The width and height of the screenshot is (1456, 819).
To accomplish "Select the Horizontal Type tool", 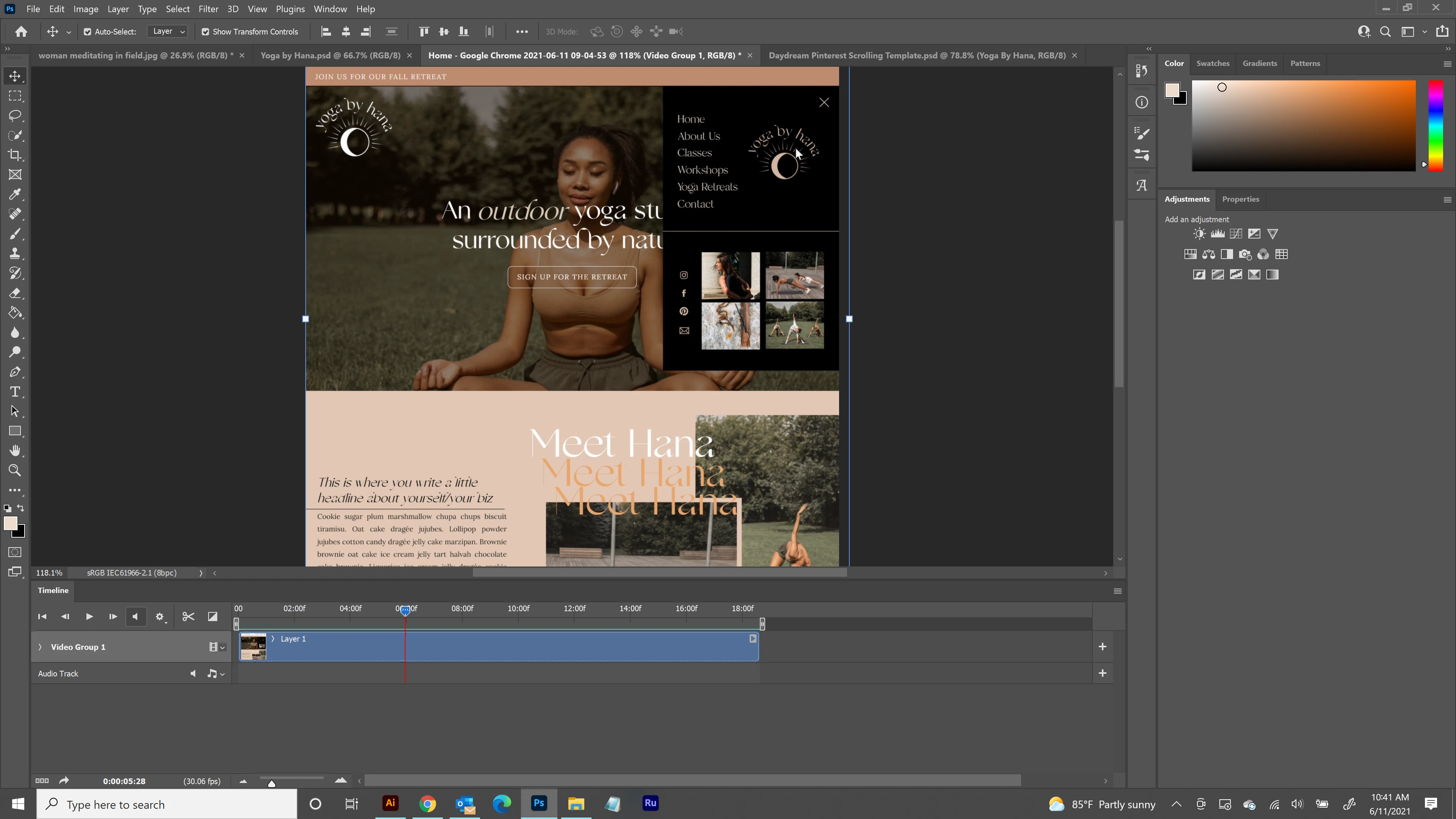I will 15,392.
